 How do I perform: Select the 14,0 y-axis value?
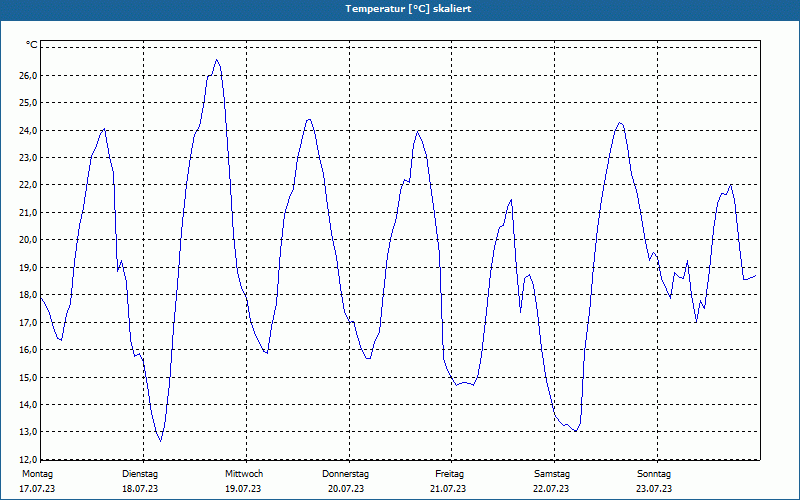point(29,405)
